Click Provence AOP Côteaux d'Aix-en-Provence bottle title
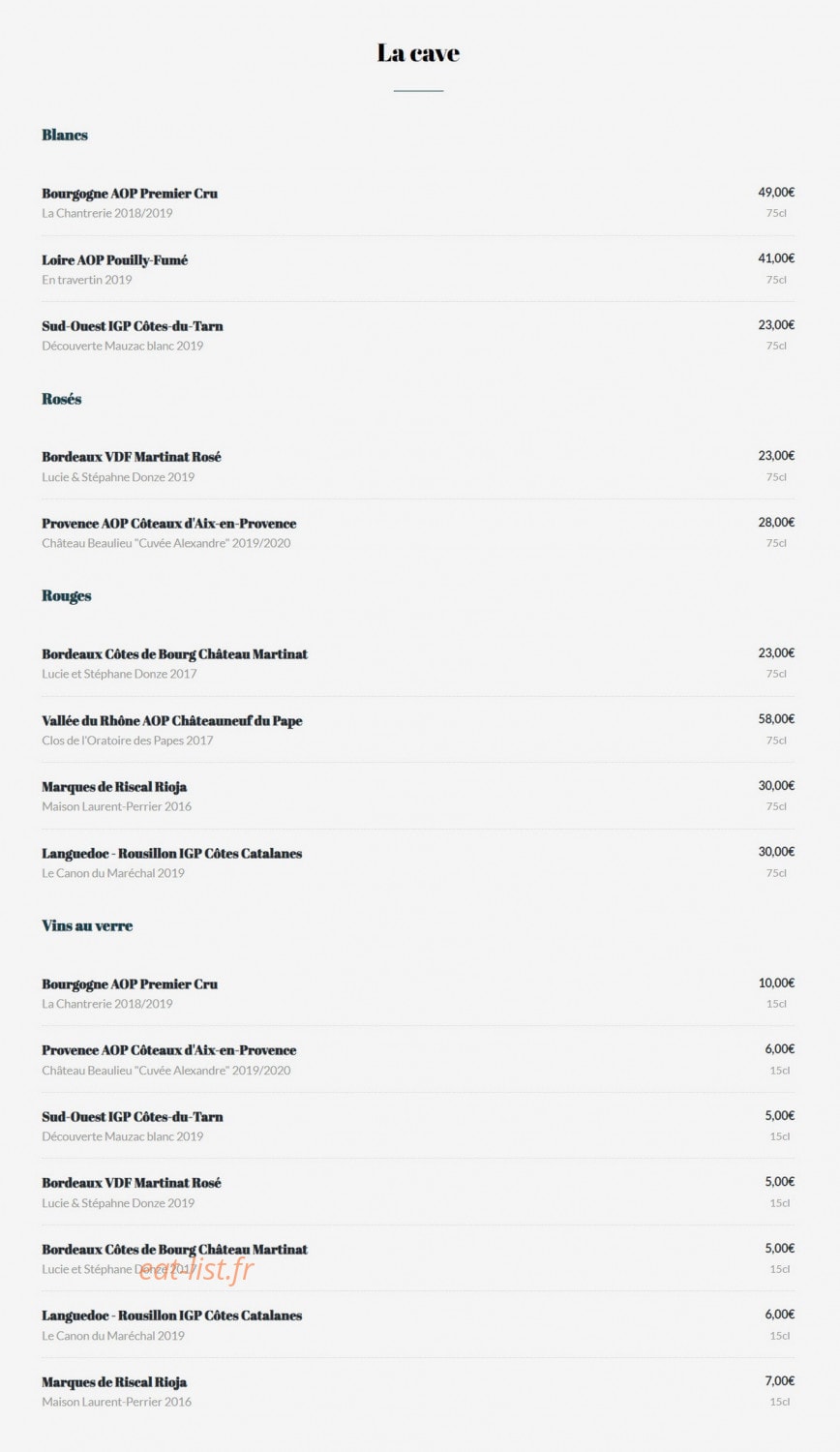Image resolution: width=840 pixels, height=1452 pixels. [x=169, y=524]
